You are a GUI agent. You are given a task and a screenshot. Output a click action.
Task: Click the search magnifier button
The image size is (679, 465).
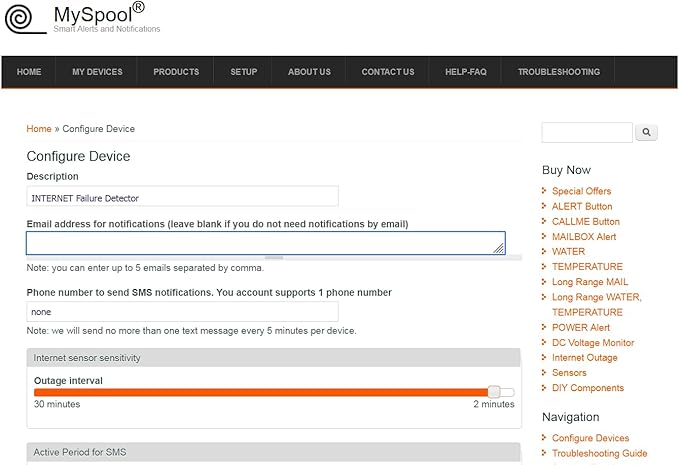[x=646, y=132]
